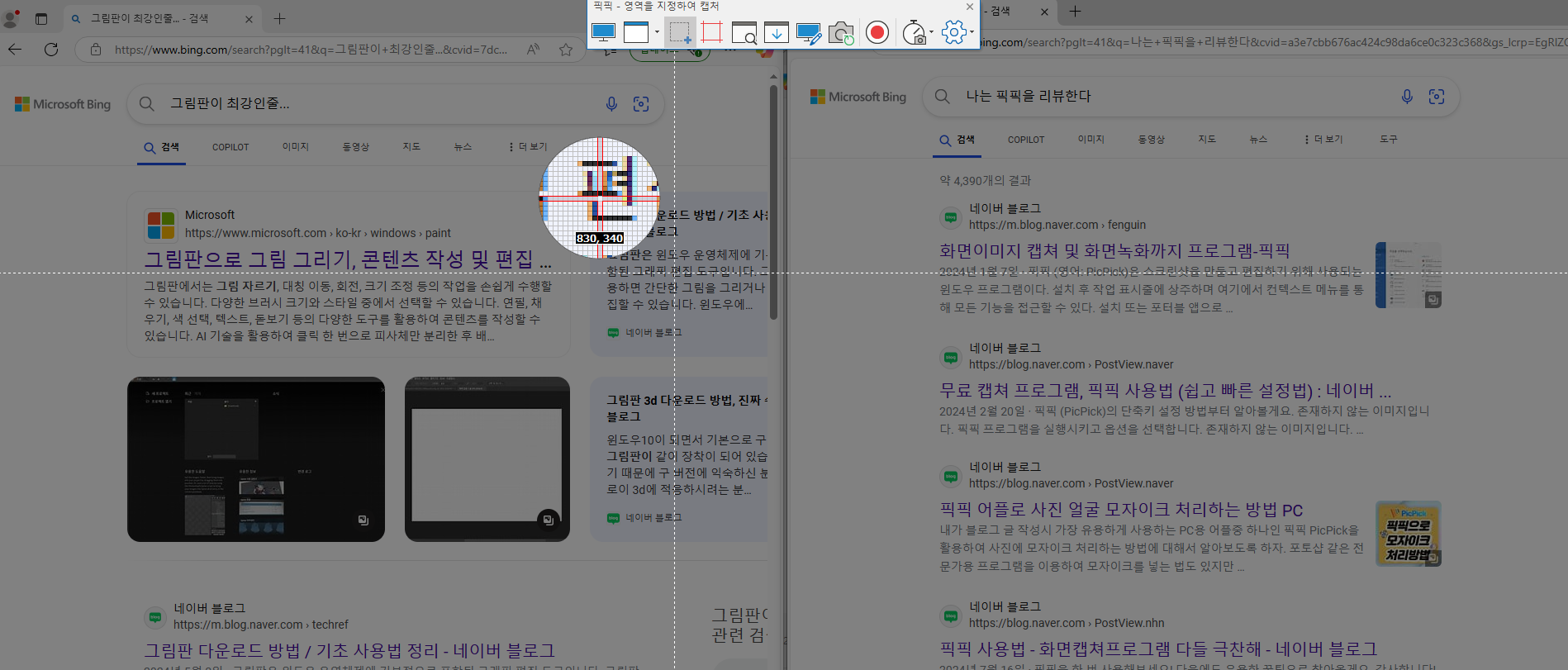Switch to 뉴스 tab in right Bing results

pos(1258,140)
